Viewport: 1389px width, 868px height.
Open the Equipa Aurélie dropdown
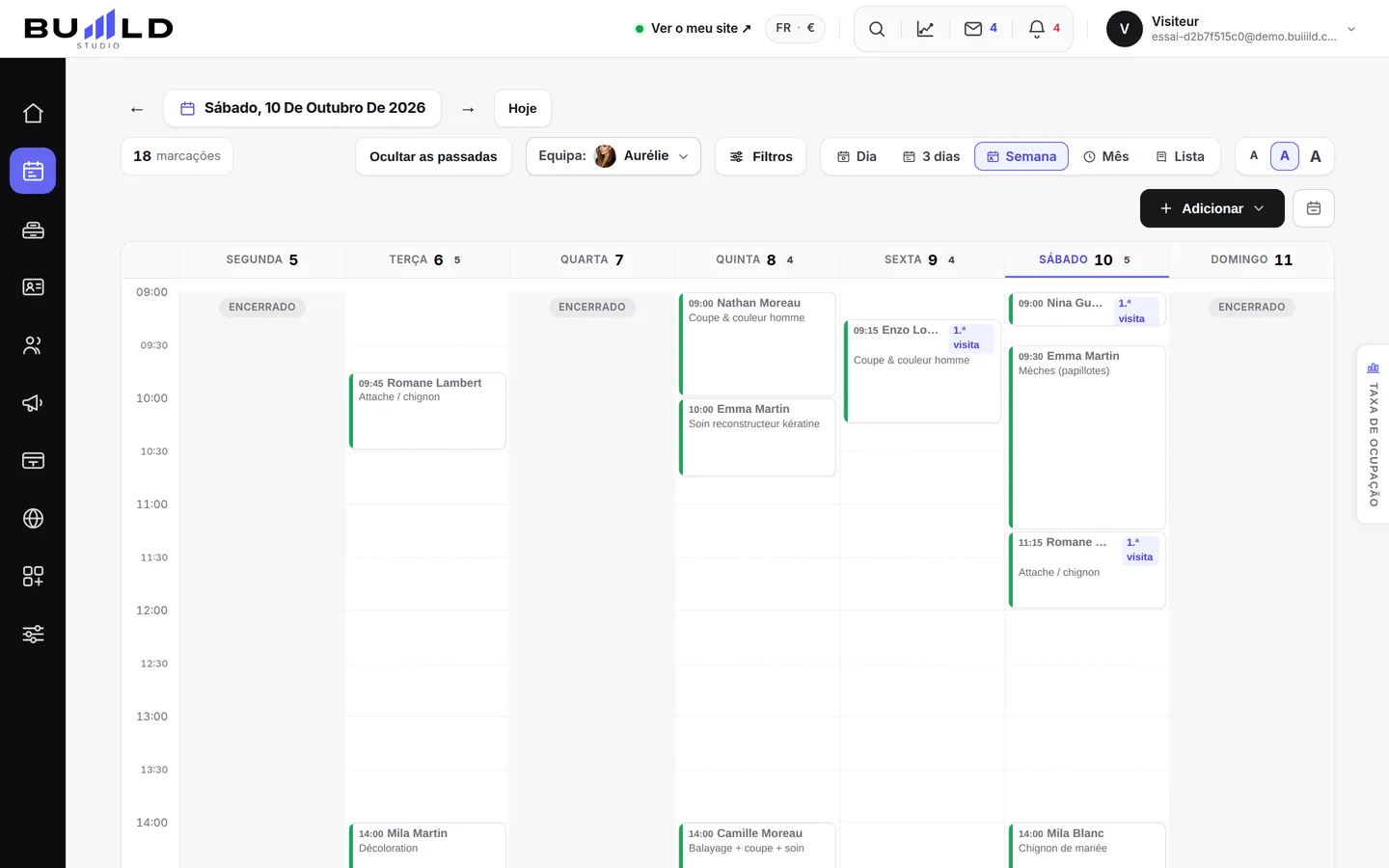point(613,156)
